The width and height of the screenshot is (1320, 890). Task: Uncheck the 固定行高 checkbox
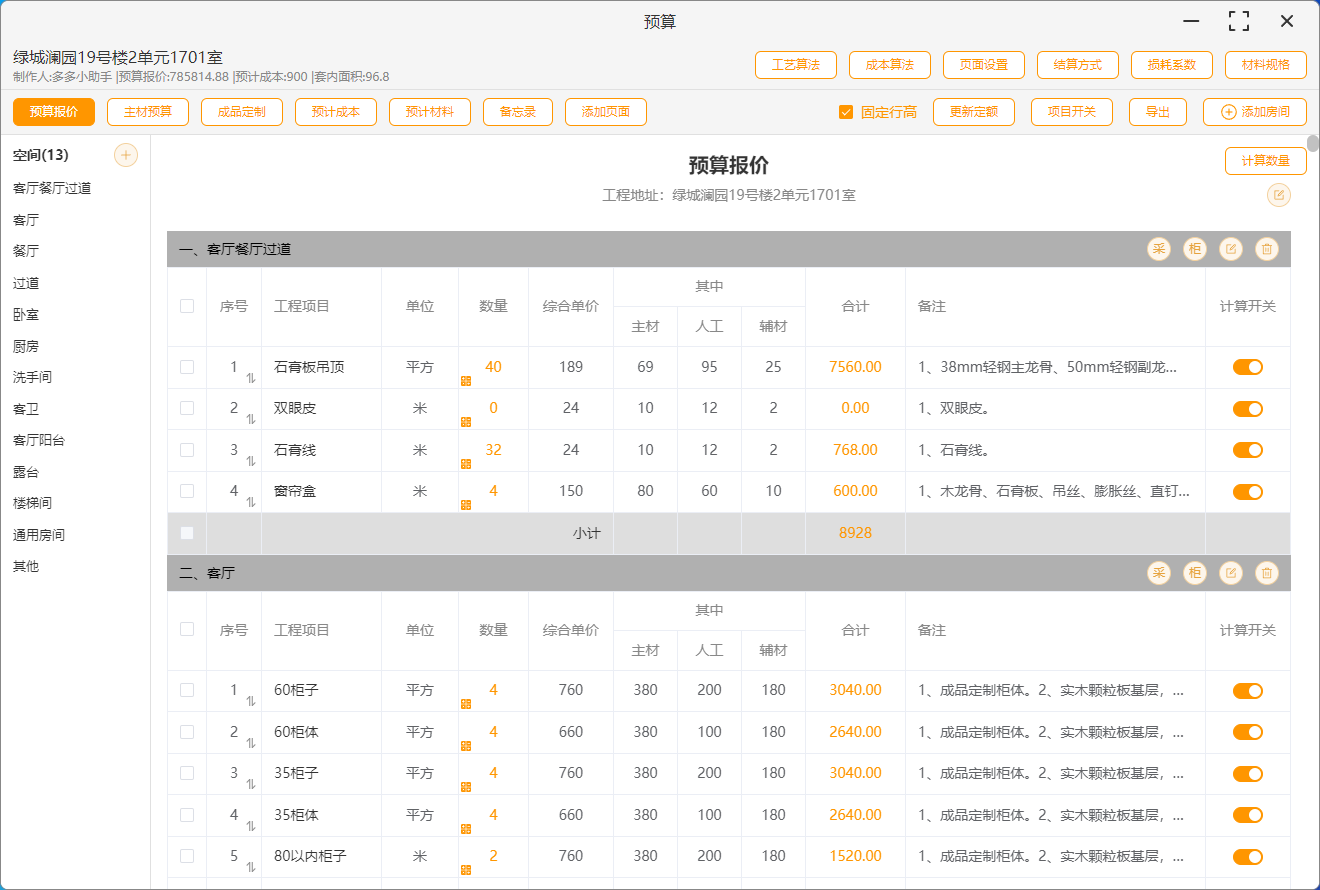(846, 112)
